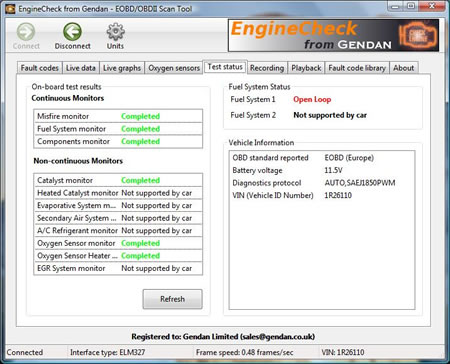
Task: Open the About tab
Action: pyautogui.click(x=403, y=68)
